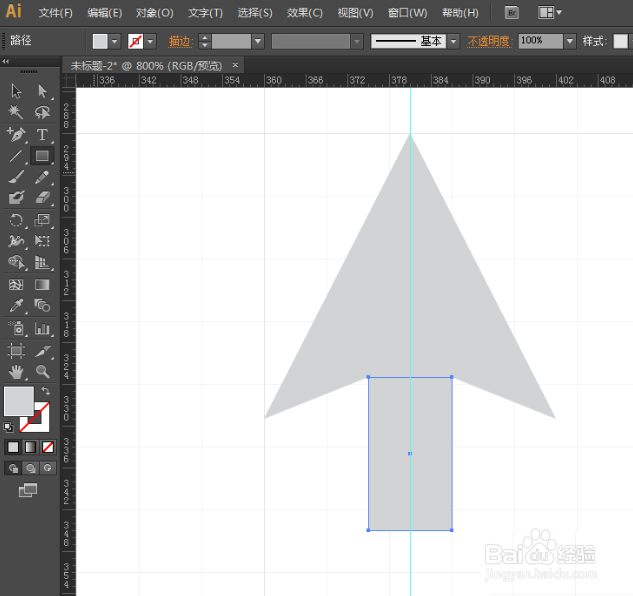Select the Line Segment tool

[16, 155]
